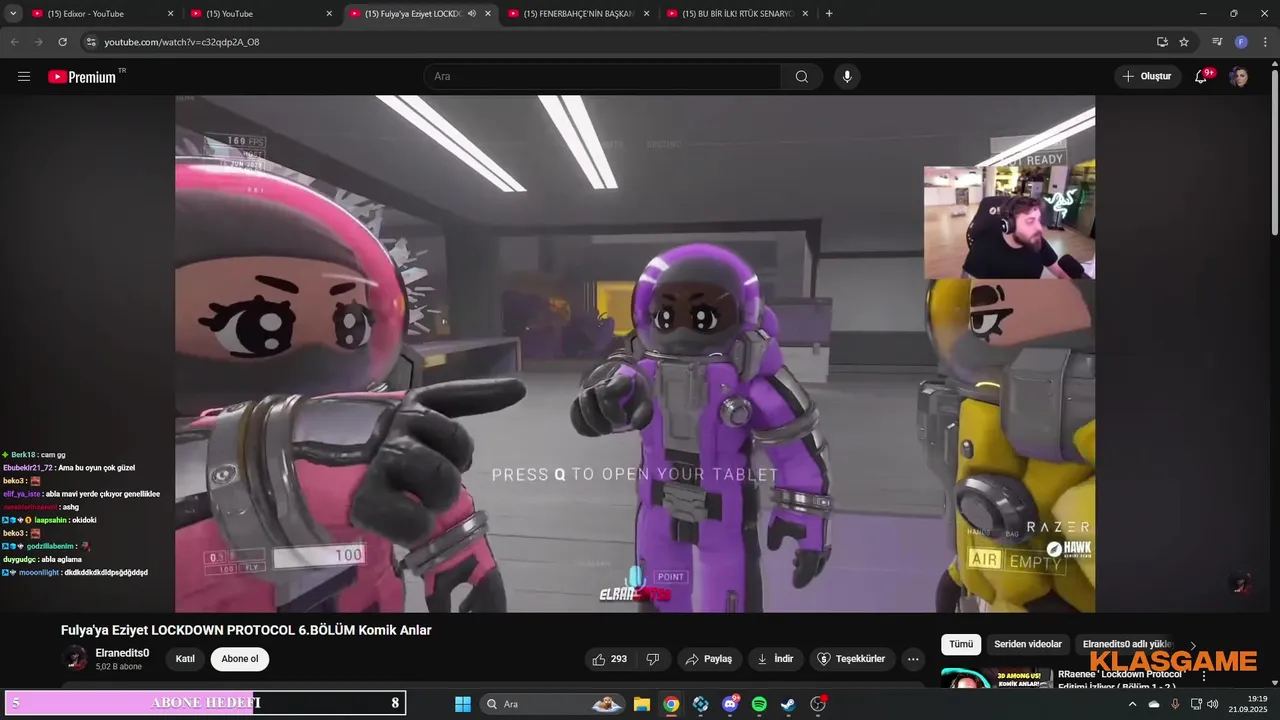This screenshot has width=1280, height=720.
Task: Open the YouTube guide hamburger menu
Action: tap(24, 76)
